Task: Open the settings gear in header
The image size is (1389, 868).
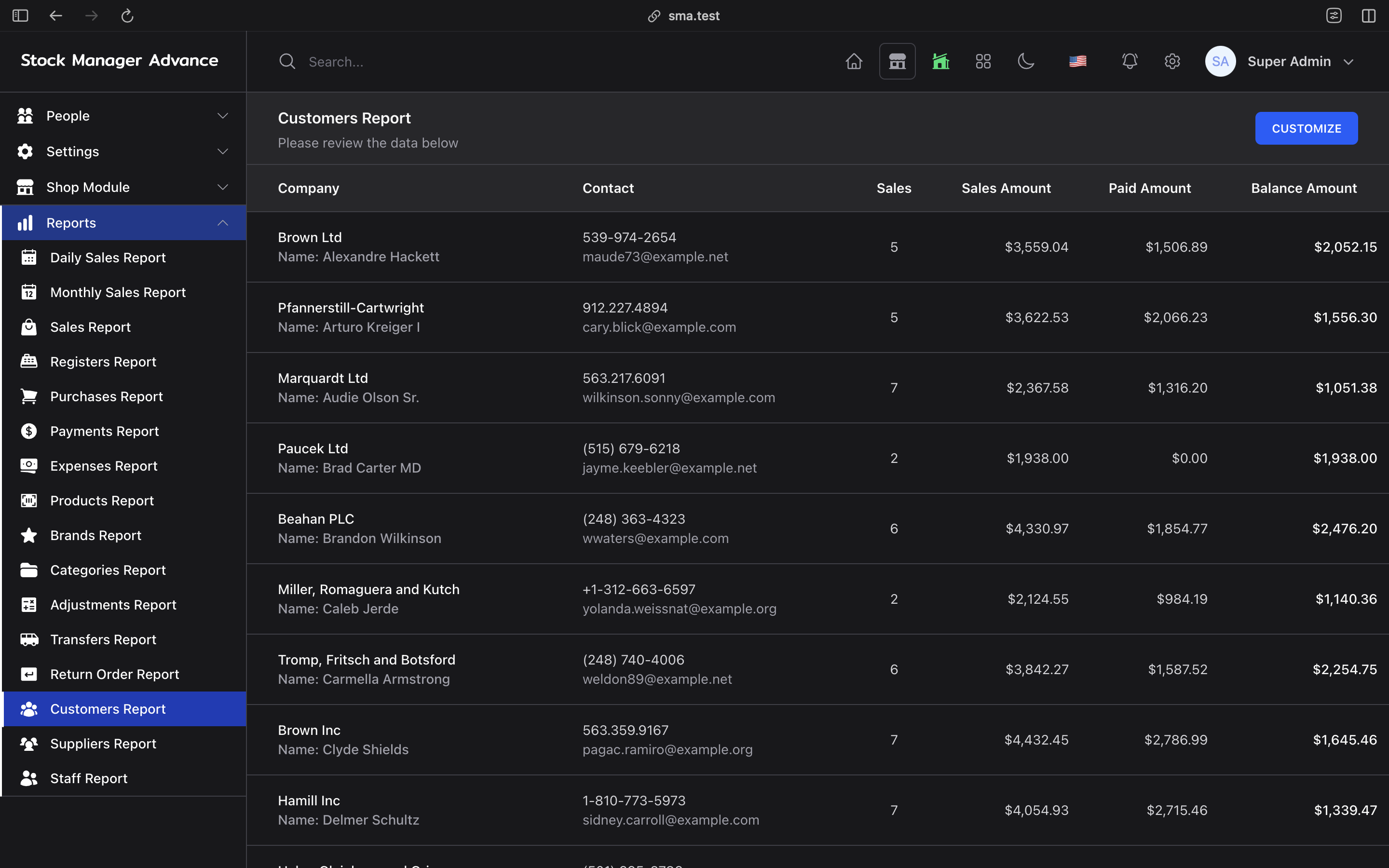Action: tap(1172, 61)
